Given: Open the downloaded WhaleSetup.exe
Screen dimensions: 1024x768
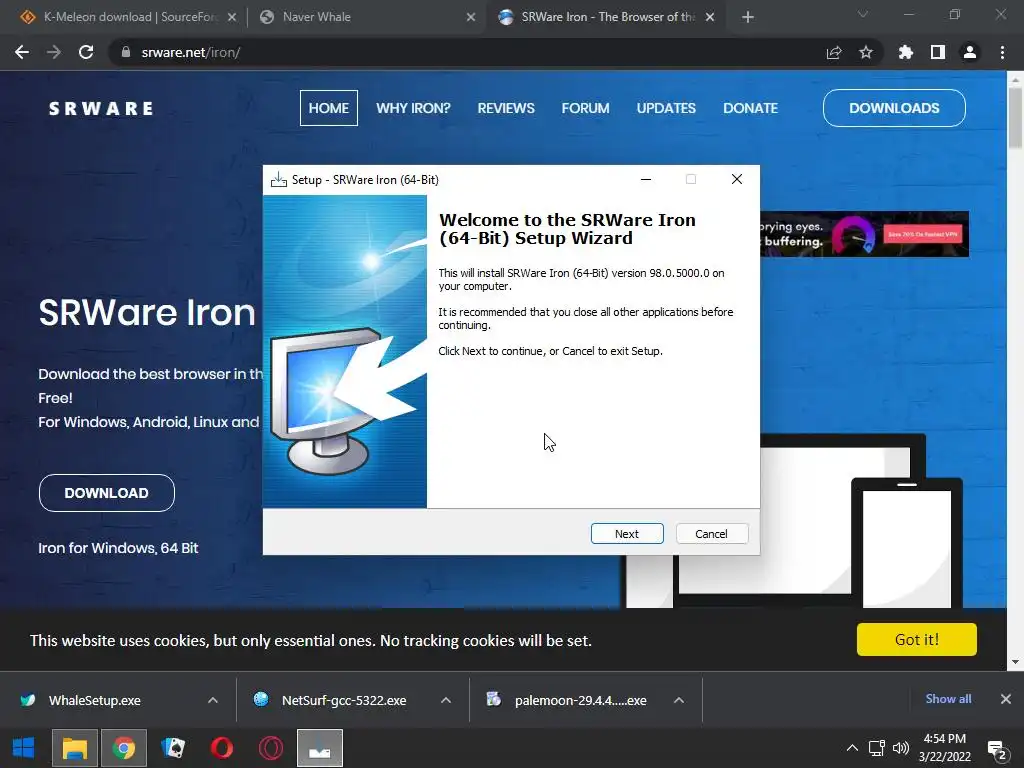Looking at the screenshot, I should pos(95,700).
